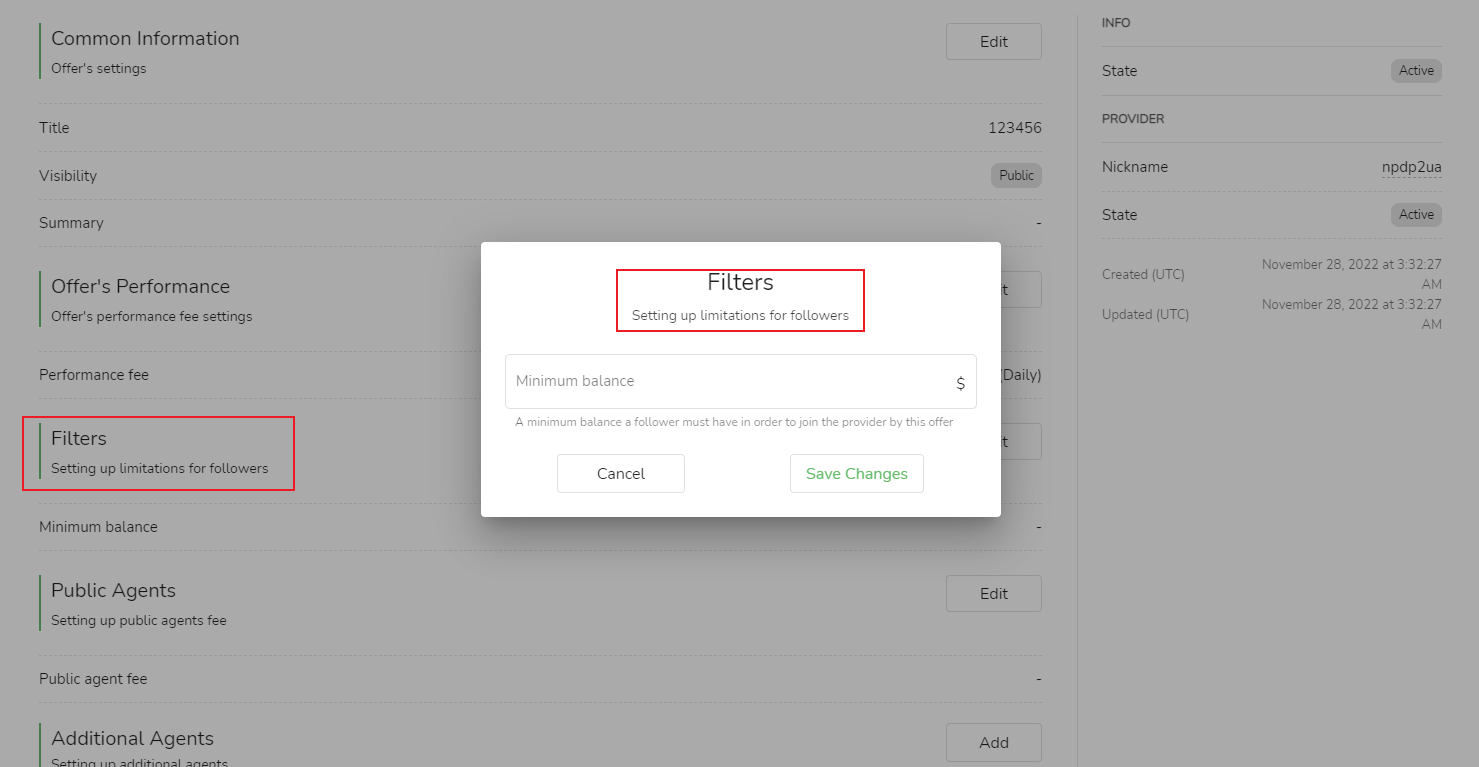This screenshot has width=1479, height=767.
Task: Click the Offer's Performance section heading
Action: click(140, 287)
